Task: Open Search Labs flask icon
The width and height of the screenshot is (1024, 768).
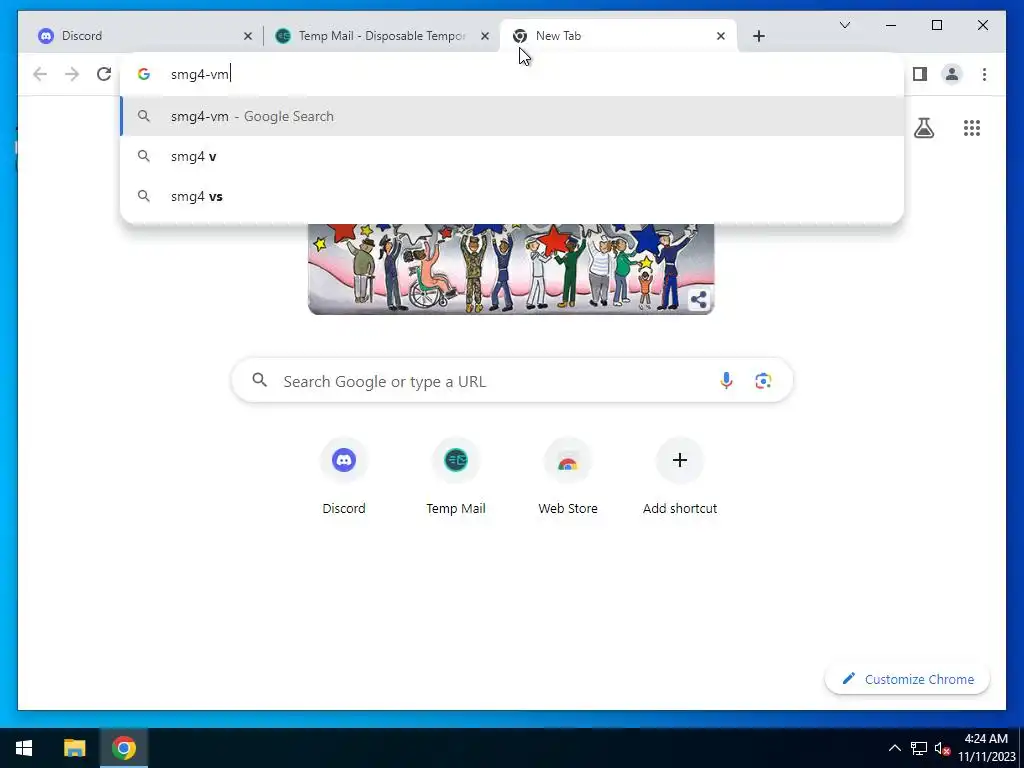Action: (x=923, y=128)
